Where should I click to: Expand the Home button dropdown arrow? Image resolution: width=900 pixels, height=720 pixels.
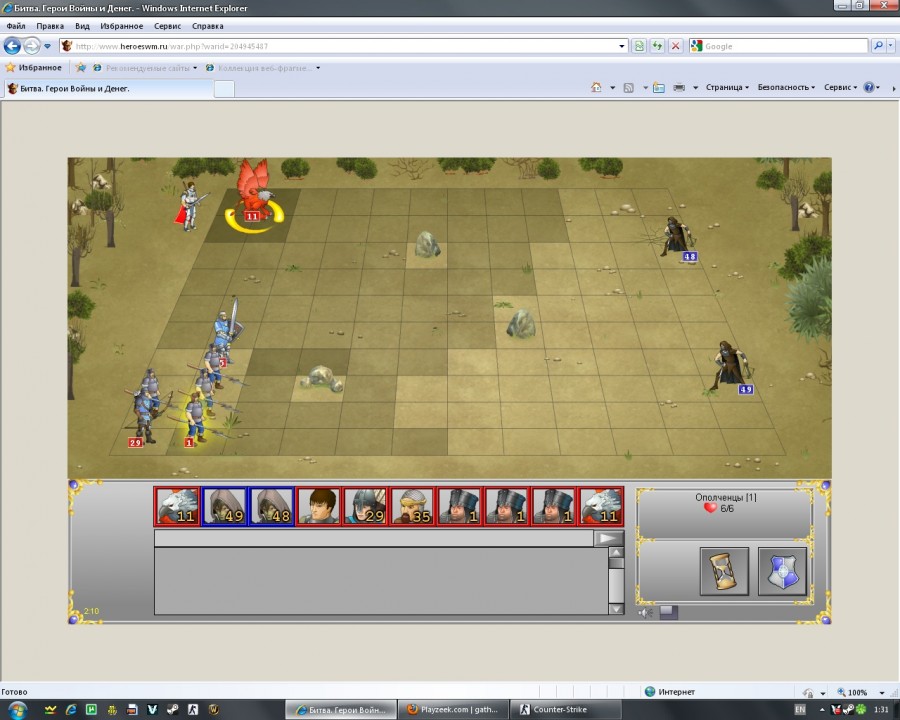click(x=612, y=87)
